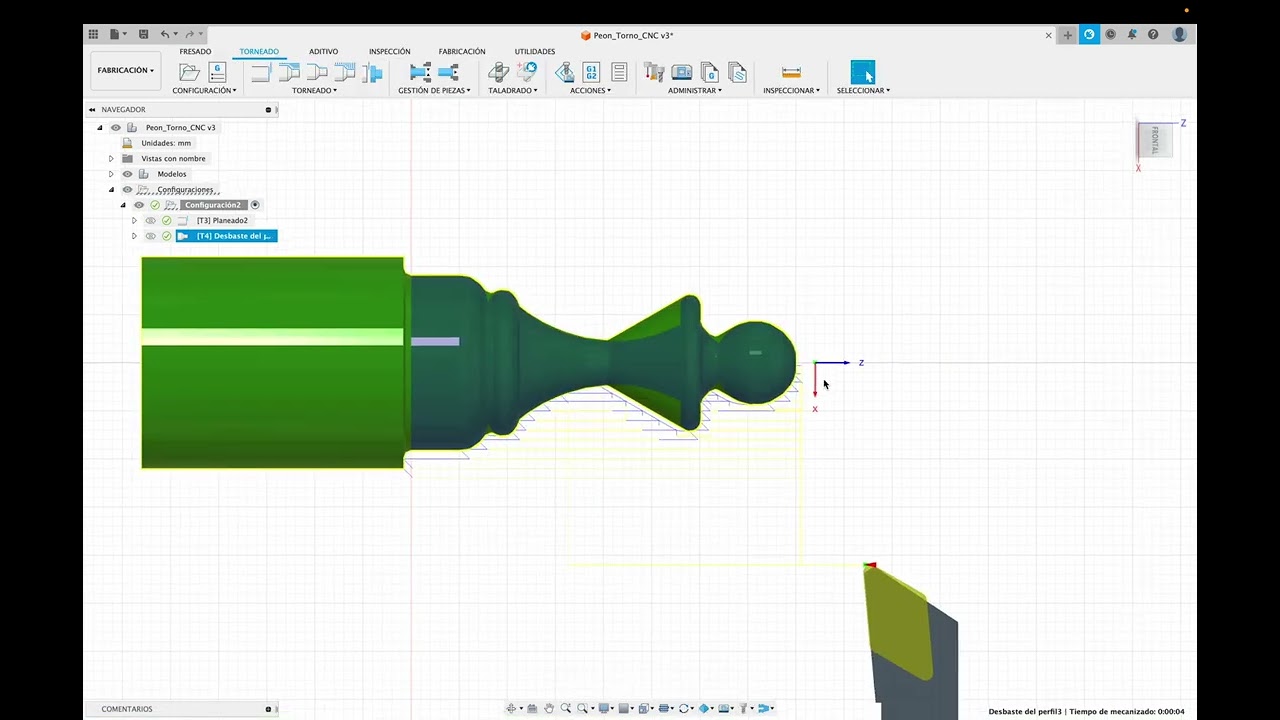Open the setup sheet icon
Viewport: 1280px width, 720px height.
(x=619, y=72)
